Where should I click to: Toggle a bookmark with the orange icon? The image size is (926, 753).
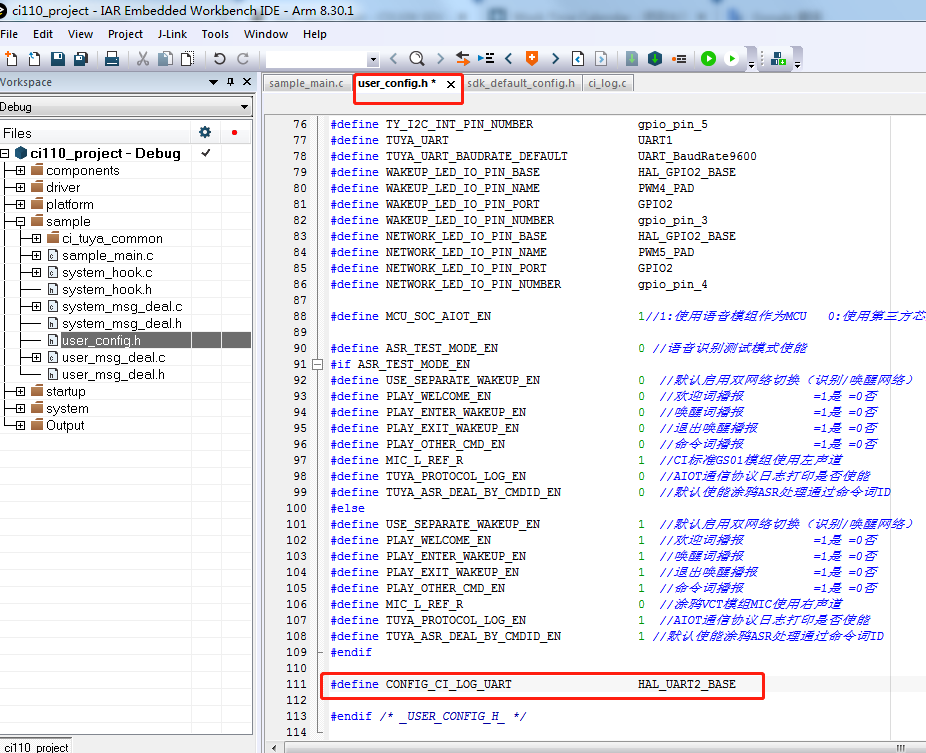pos(532,58)
